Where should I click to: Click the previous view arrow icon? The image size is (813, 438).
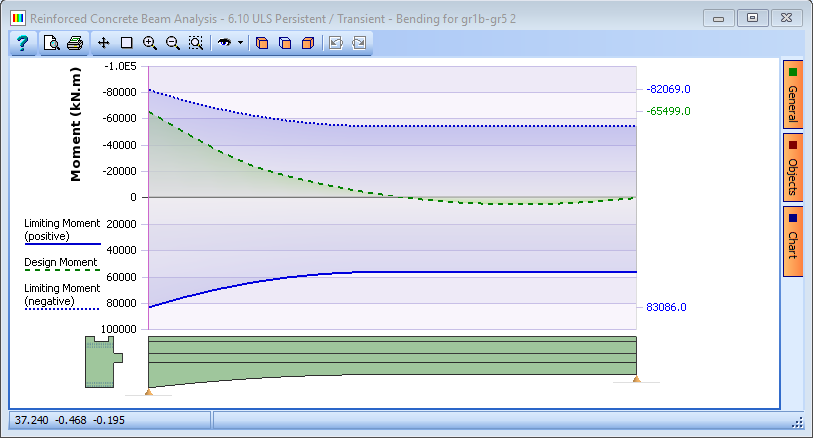(336, 43)
